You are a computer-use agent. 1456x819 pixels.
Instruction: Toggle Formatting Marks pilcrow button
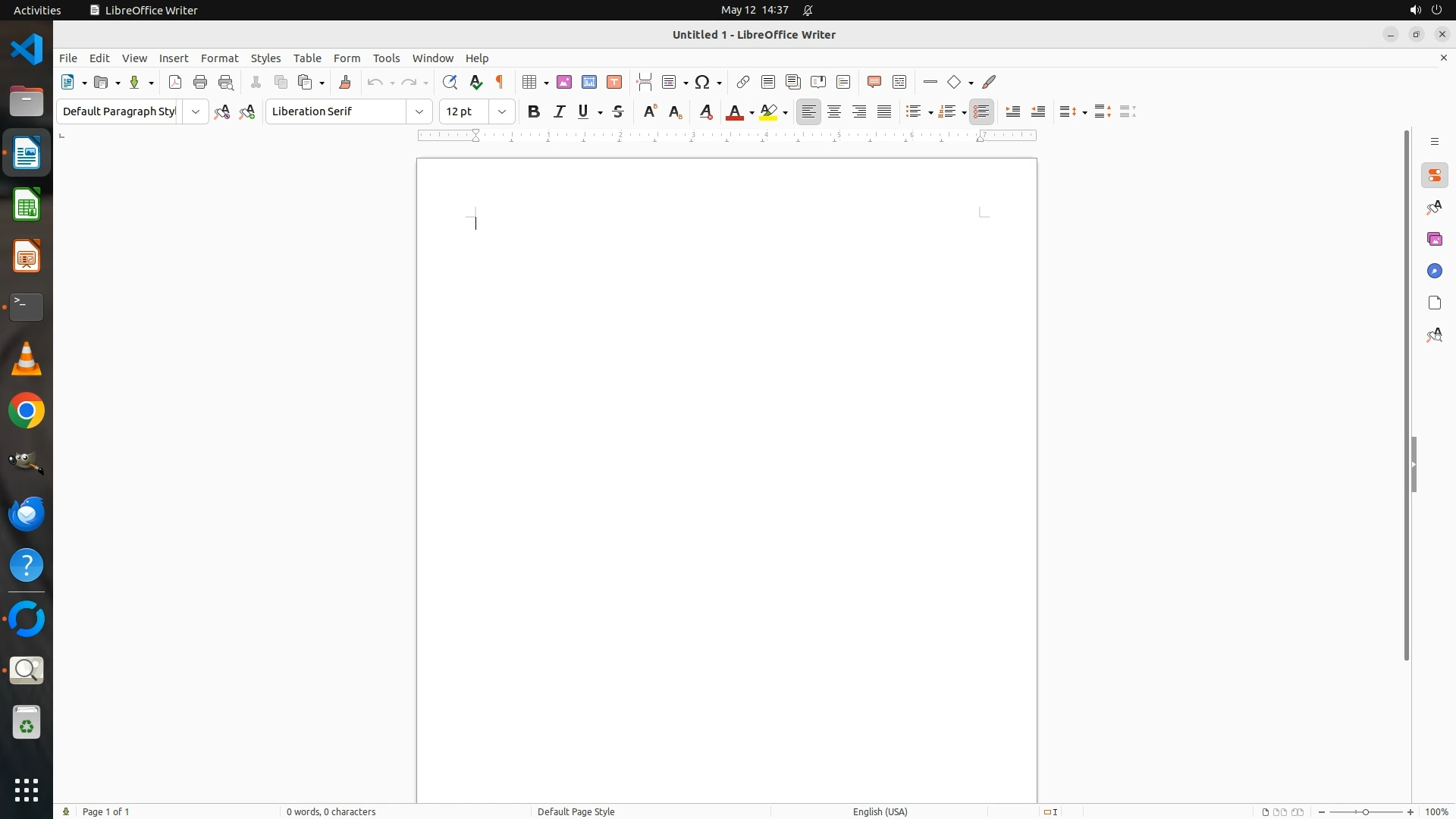[500, 82]
